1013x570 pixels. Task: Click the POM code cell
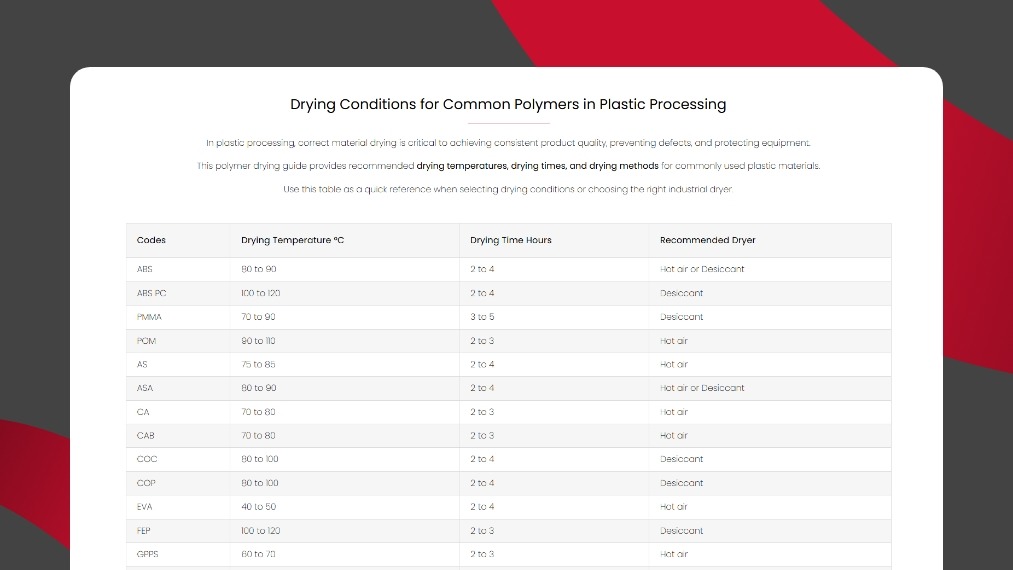[146, 341]
